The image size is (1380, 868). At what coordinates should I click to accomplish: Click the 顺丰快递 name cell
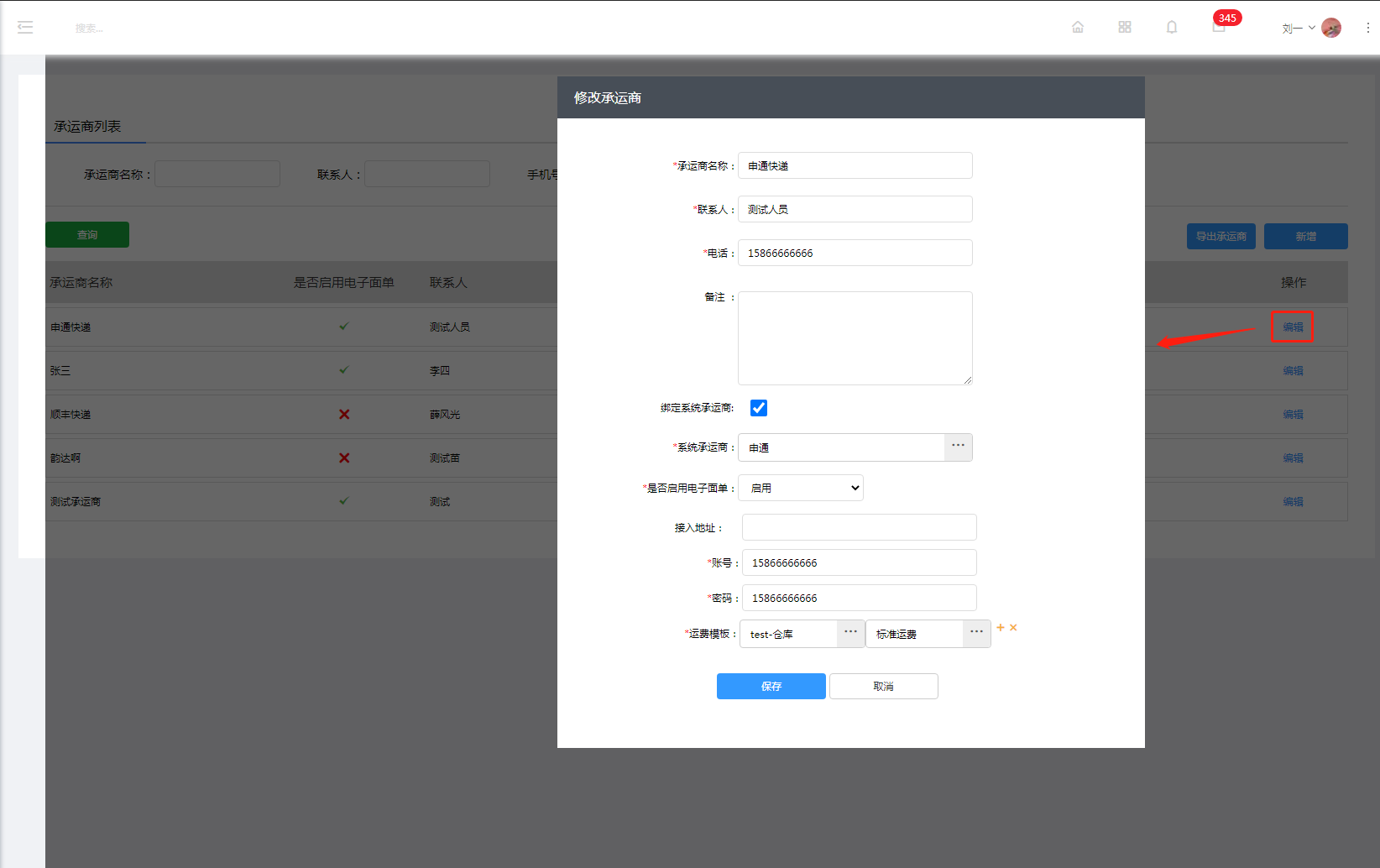click(x=71, y=414)
